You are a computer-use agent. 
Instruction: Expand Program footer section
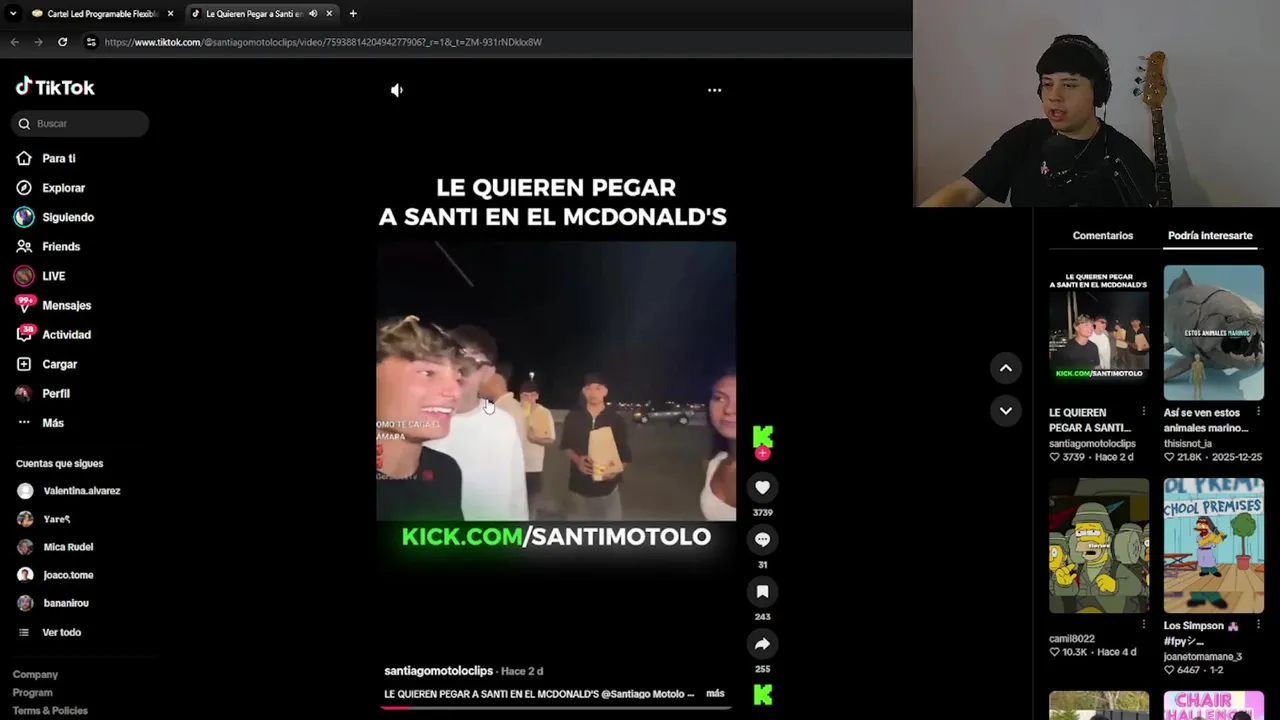(32, 692)
